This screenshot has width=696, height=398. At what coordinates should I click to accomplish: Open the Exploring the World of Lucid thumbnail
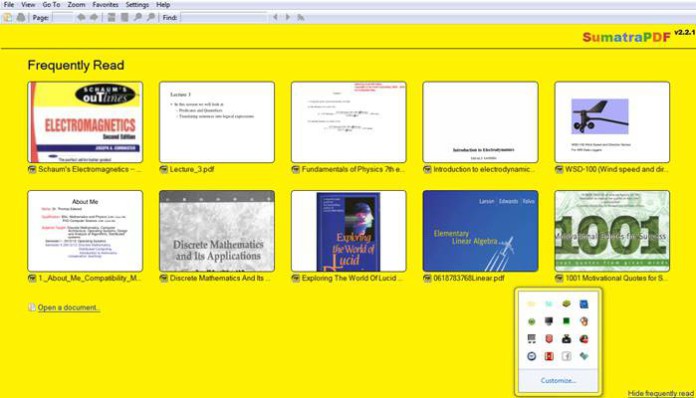click(348, 231)
